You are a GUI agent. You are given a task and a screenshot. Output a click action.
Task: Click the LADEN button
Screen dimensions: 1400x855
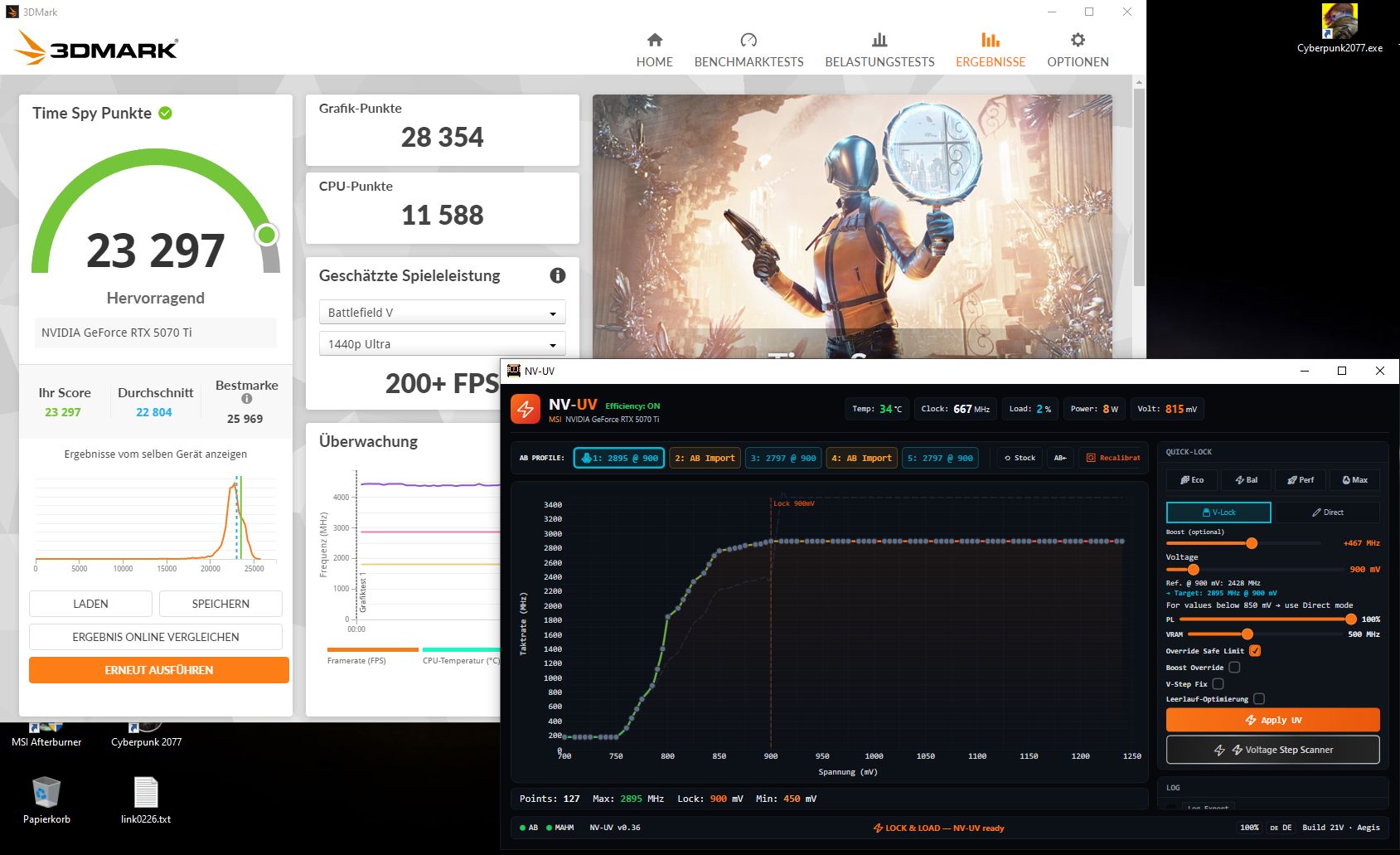(x=90, y=604)
